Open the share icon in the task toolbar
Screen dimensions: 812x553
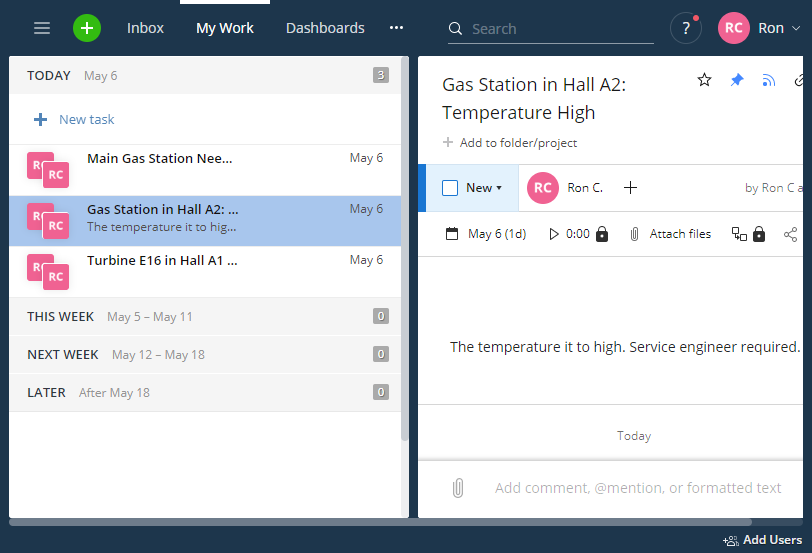point(790,235)
